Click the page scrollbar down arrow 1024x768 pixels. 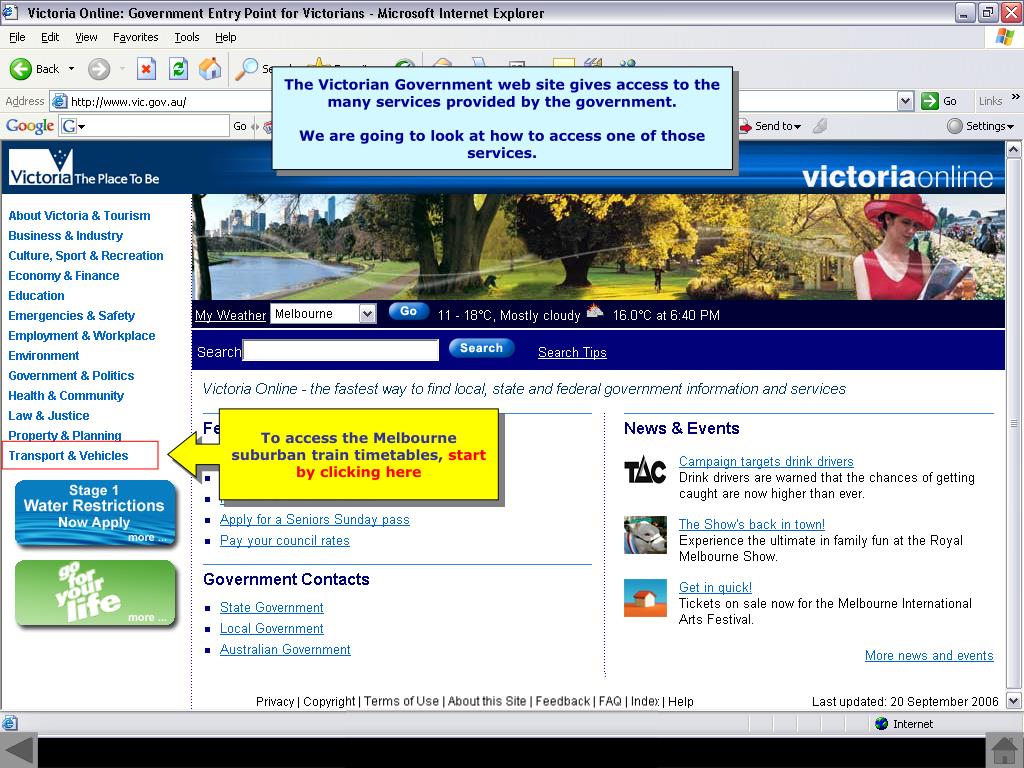[1014, 701]
